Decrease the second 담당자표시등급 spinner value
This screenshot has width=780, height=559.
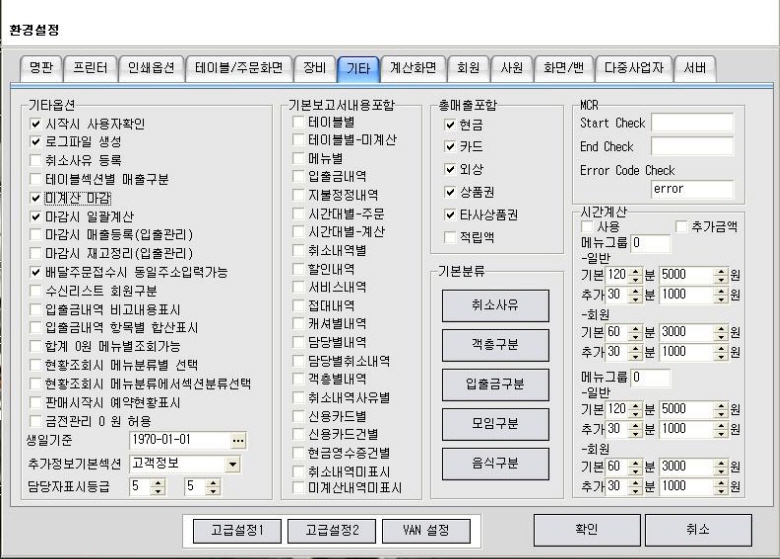coord(212,491)
